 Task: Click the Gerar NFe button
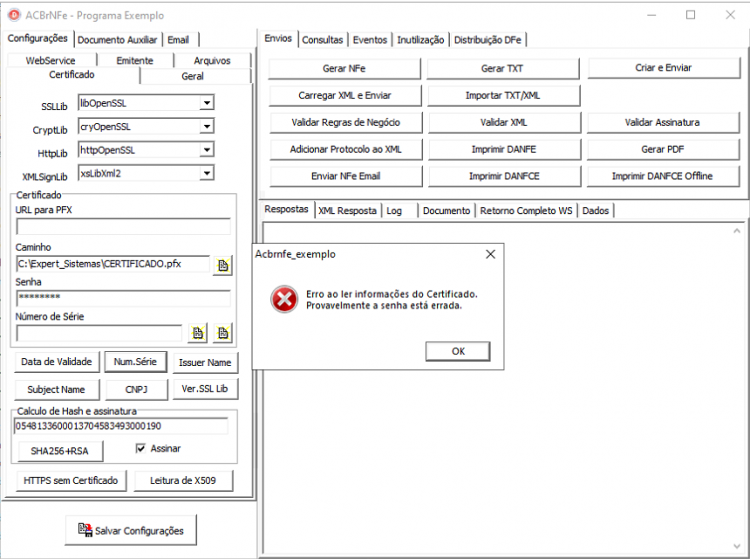344,68
